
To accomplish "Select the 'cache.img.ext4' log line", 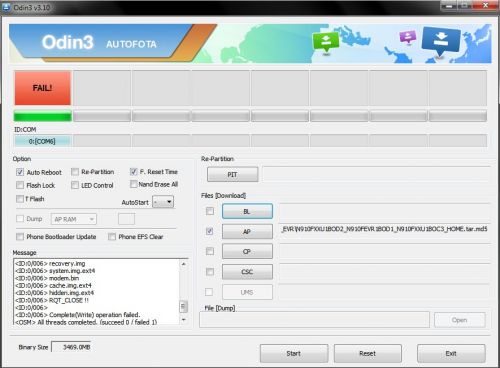I will pyautogui.click(x=53, y=285).
